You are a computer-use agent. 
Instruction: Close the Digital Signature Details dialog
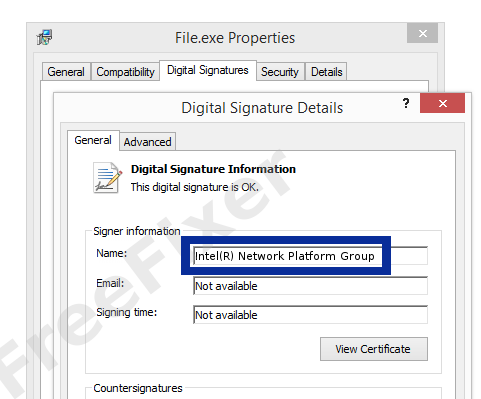(442, 103)
